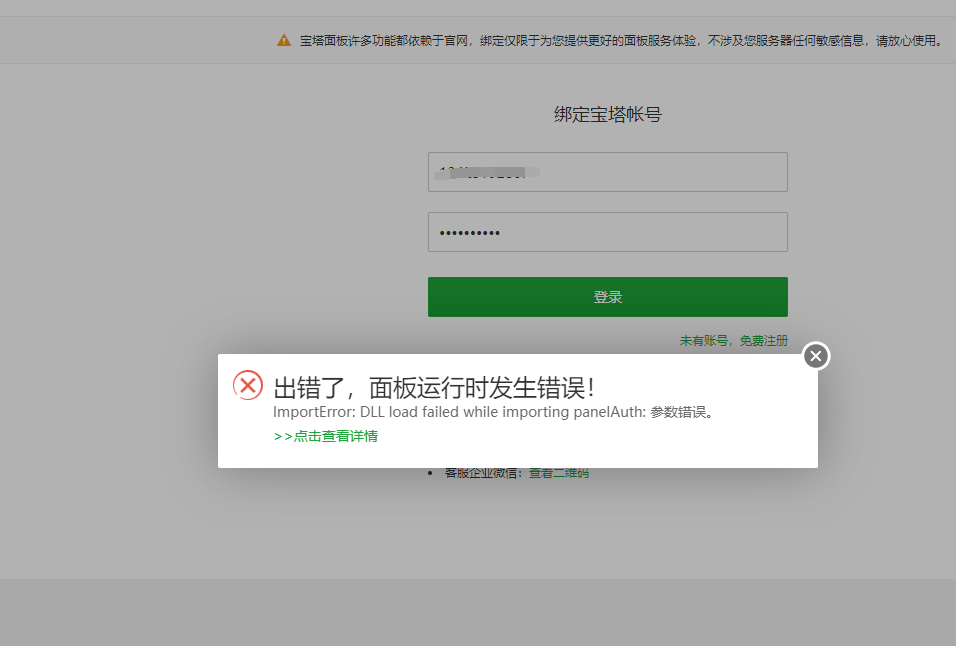Click the orange warning triangle icon

284,40
